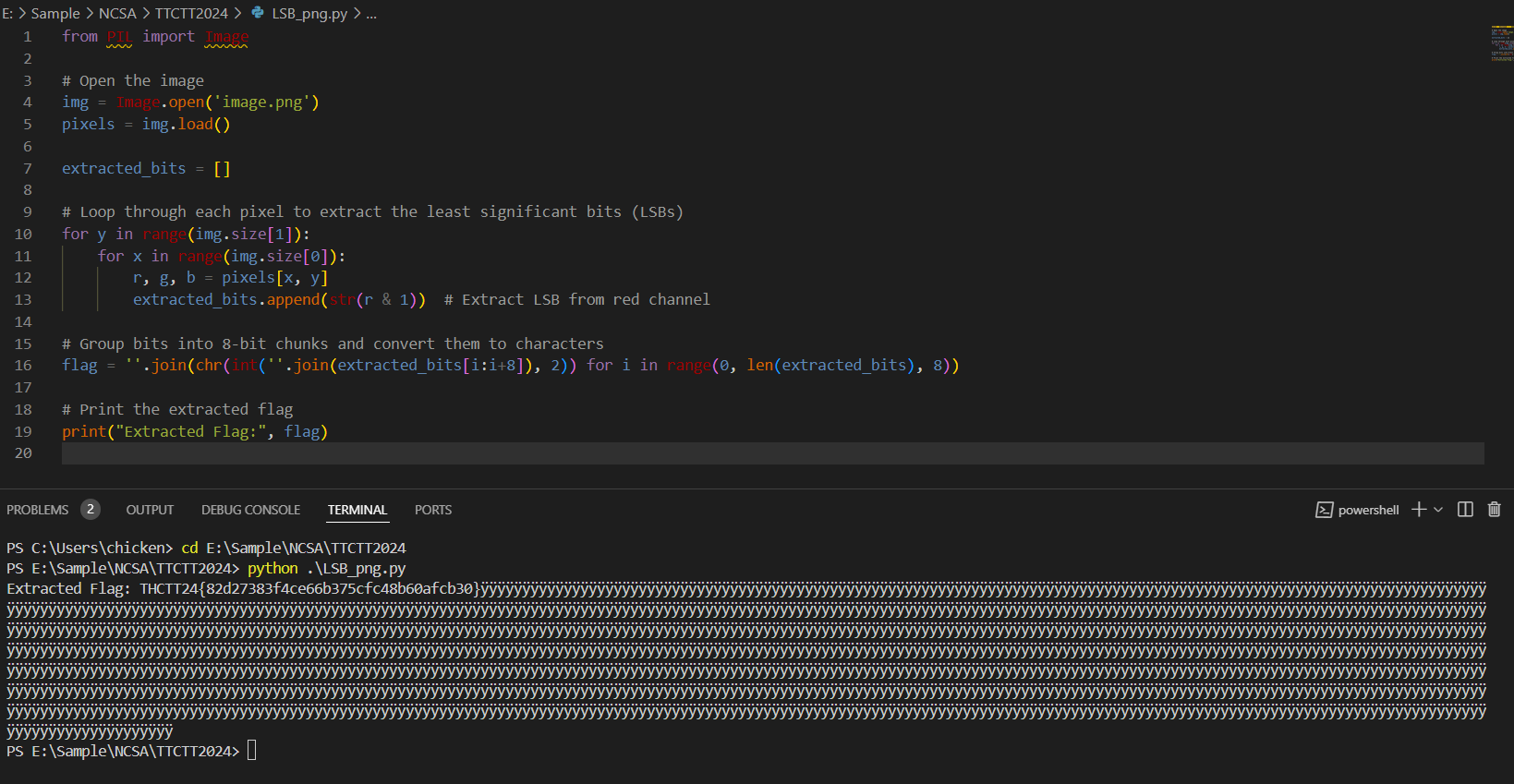Screen dimensions: 1514x784
Task: Click the 'python .\LSB_png.py' terminal command
Action: pyautogui.click(x=326, y=568)
